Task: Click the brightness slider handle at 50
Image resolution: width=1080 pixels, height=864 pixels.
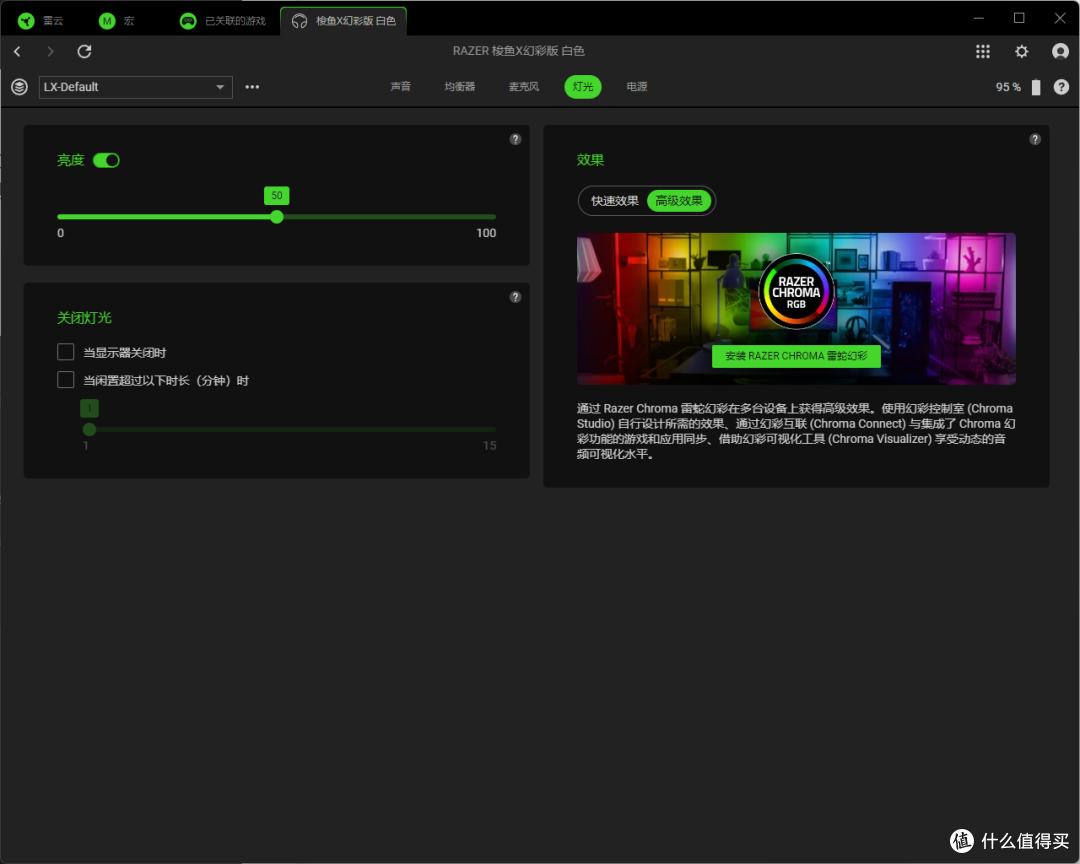Action: [277, 217]
